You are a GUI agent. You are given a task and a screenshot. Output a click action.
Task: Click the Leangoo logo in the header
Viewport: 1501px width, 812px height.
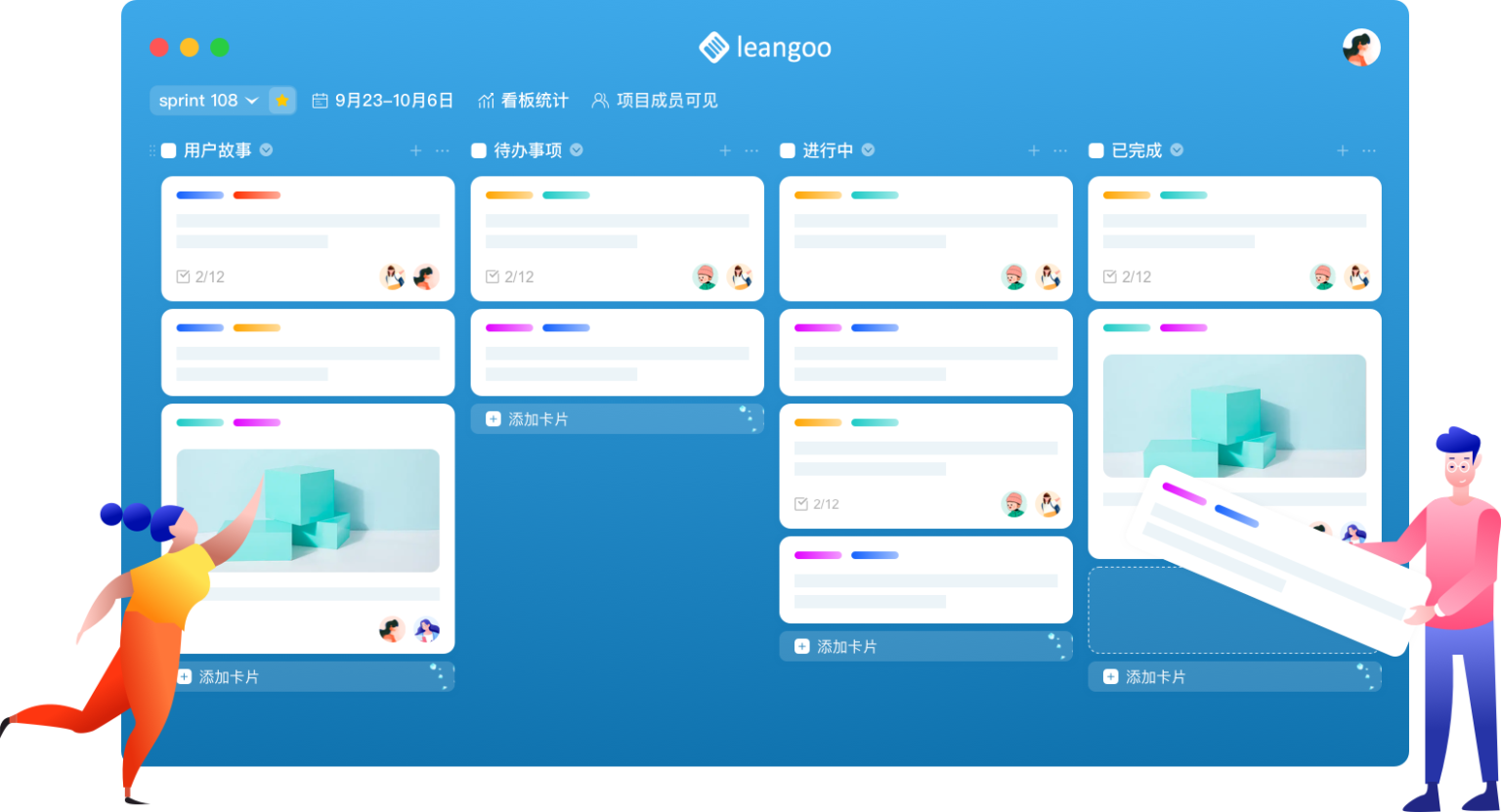[766, 46]
